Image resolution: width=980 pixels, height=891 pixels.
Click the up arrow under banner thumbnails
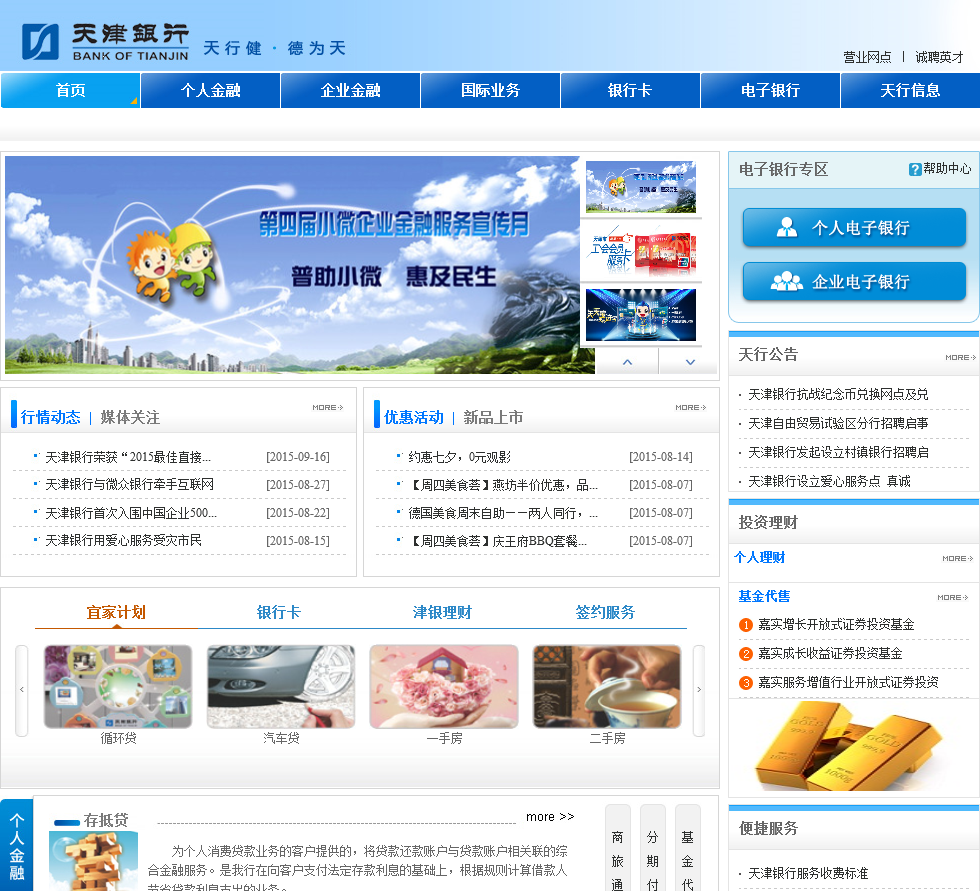click(x=628, y=362)
